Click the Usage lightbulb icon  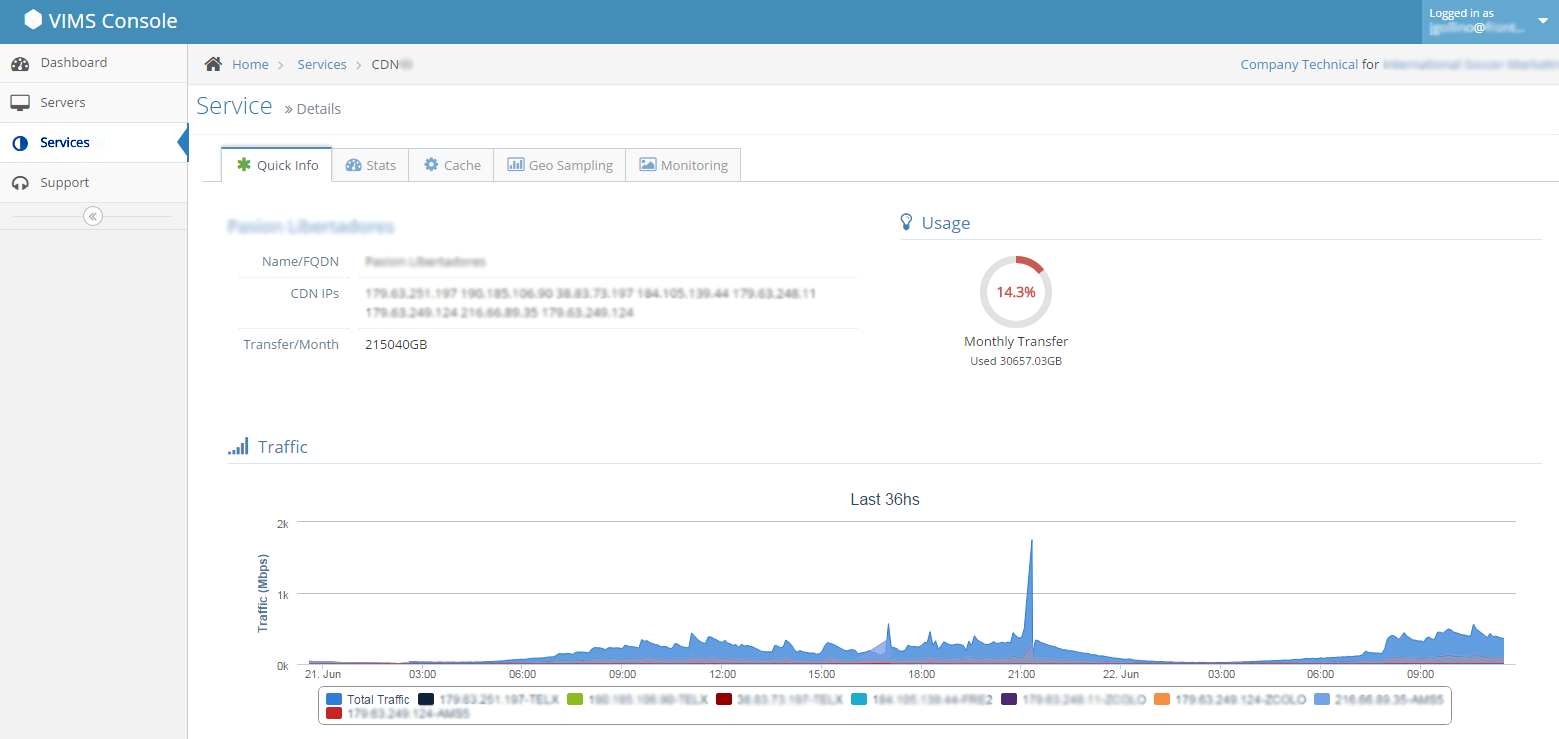pyautogui.click(x=907, y=222)
